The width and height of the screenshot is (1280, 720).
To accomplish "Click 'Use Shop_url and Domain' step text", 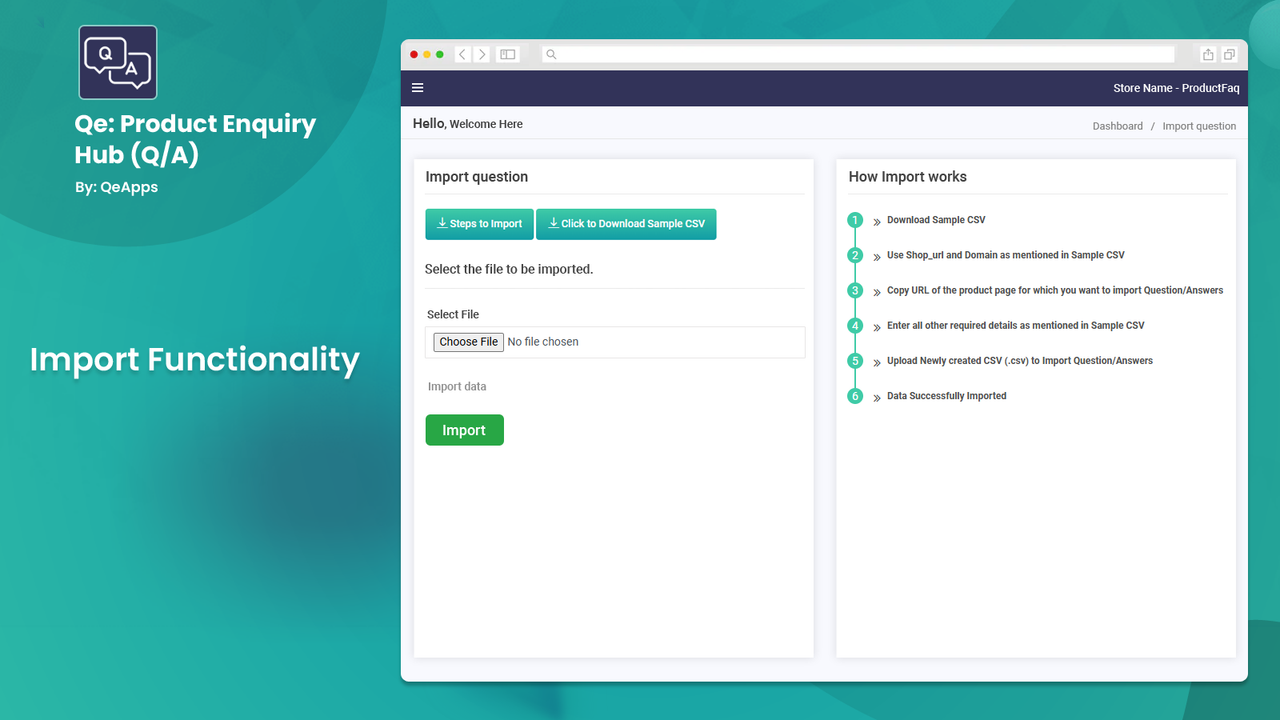I will tap(1005, 255).
